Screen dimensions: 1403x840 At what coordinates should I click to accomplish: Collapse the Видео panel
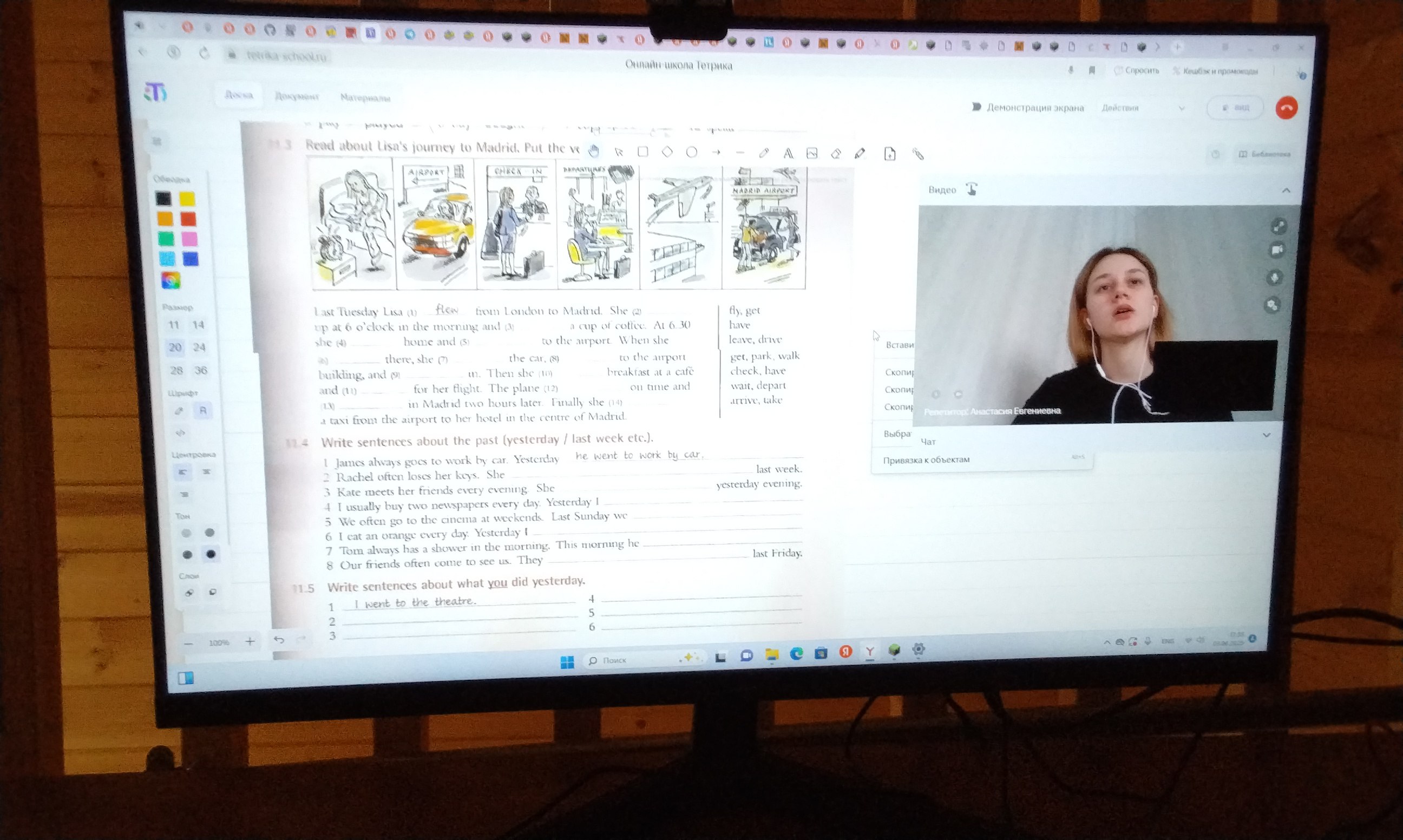tap(1286, 190)
